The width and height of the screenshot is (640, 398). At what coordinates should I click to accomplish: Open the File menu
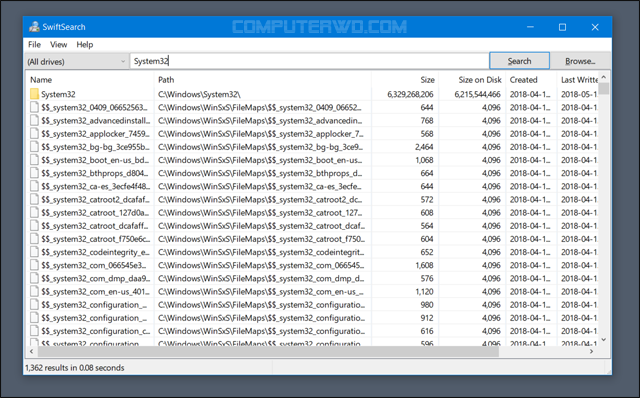(x=34, y=44)
